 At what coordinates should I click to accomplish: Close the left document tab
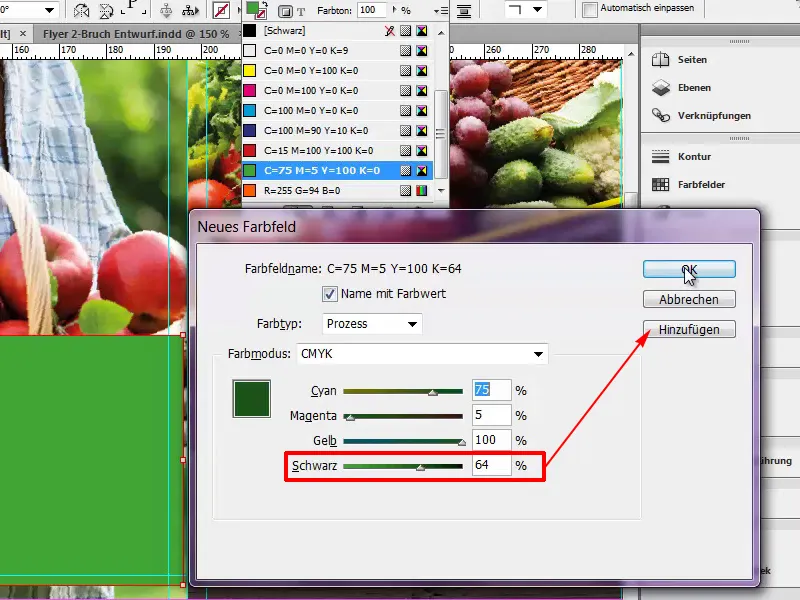[23, 34]
